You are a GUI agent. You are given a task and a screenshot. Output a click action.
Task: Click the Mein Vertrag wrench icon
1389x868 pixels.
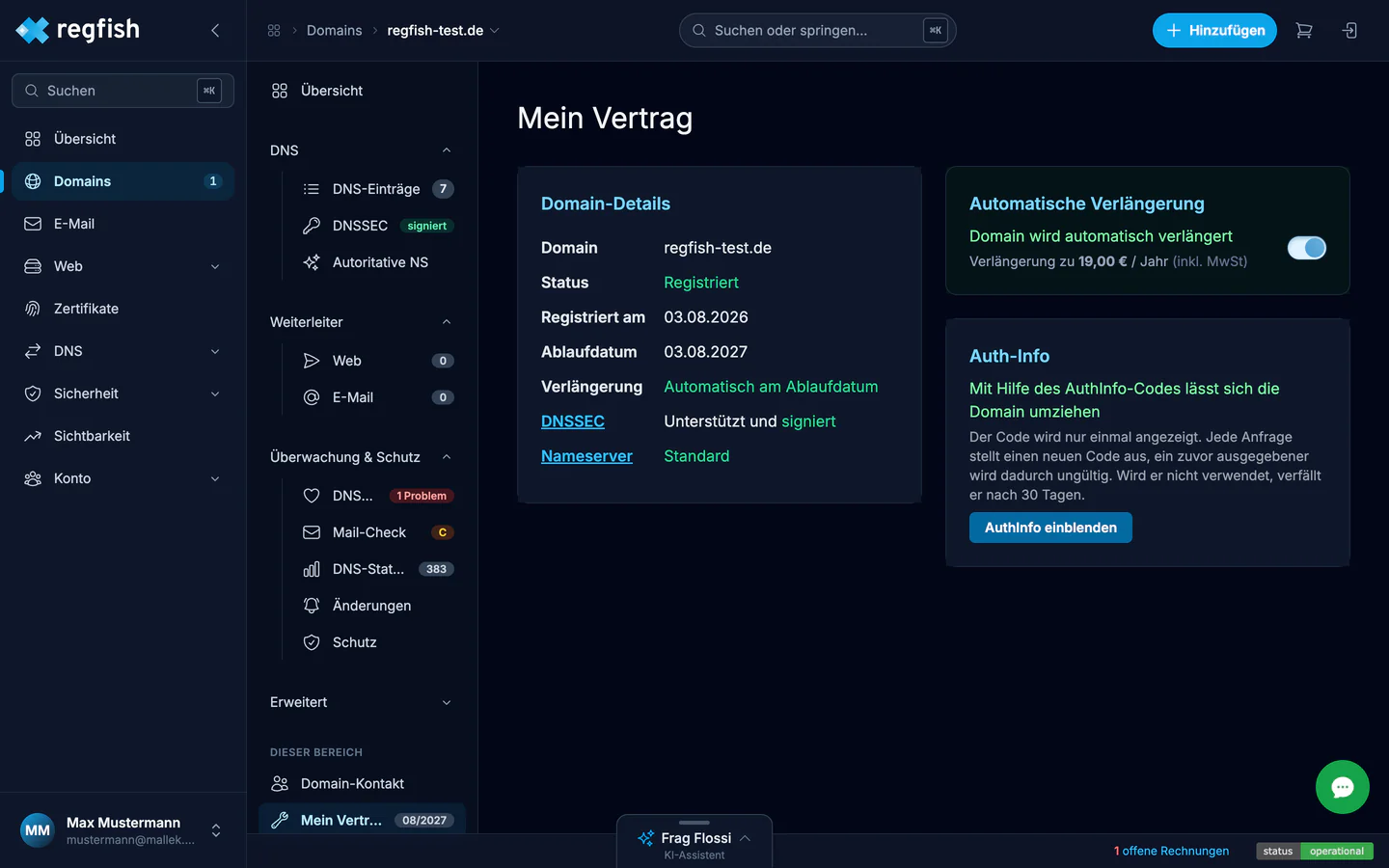tap(280, 820)
